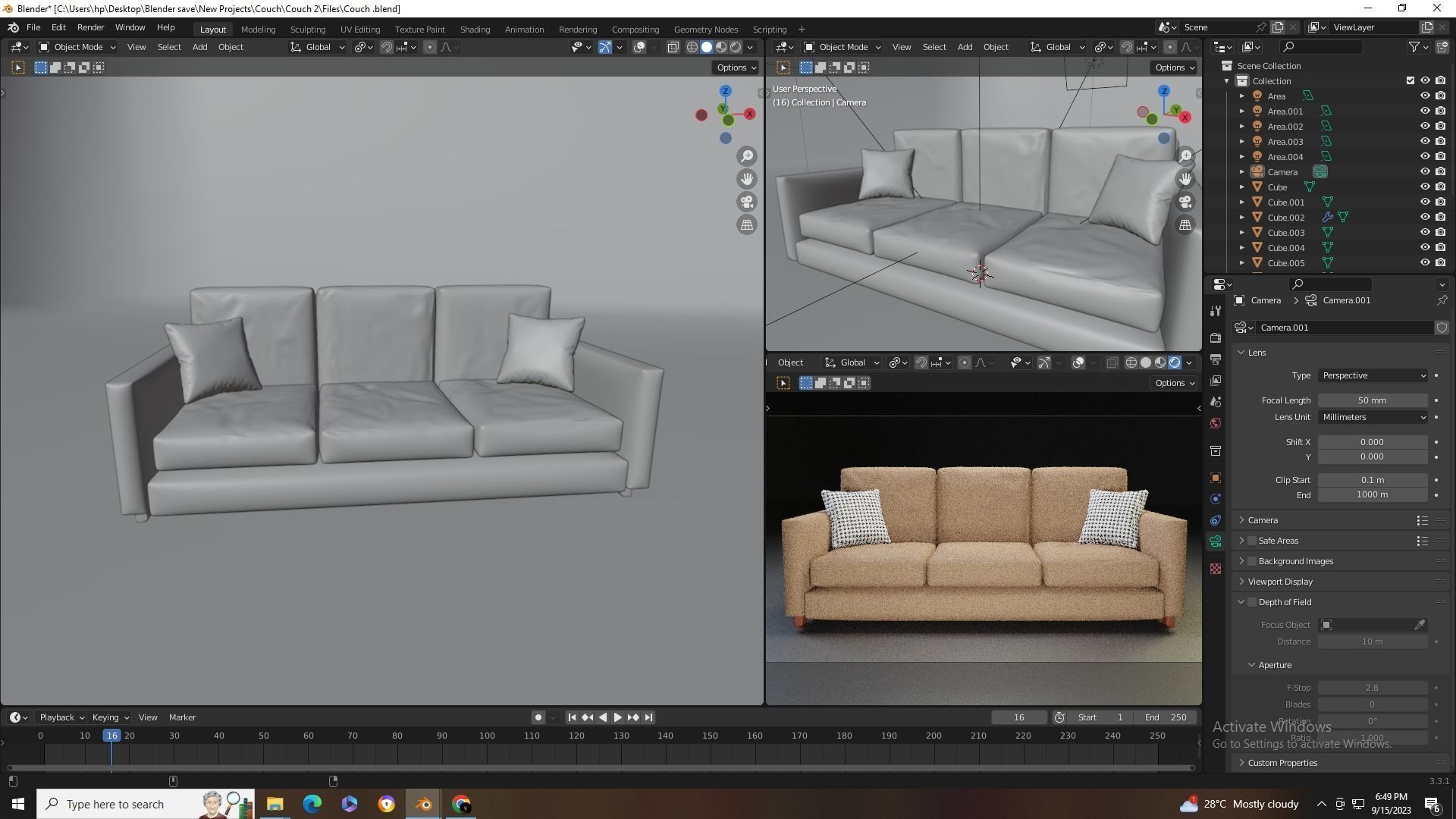The image size is (1456, 819).
Task: Open Options in the left viewport
Action: (x=736, y=67)
